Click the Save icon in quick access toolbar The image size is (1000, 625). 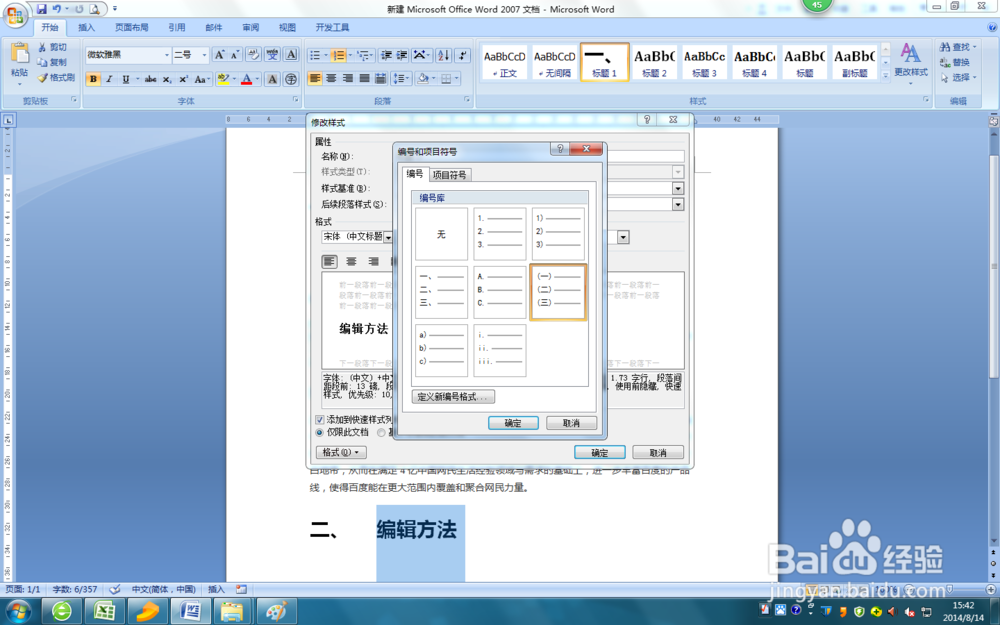(x=41, y=9)
